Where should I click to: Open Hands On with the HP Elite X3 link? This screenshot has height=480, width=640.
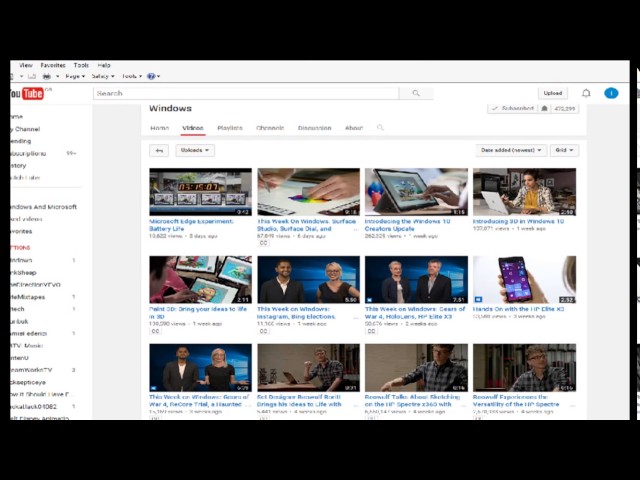(x=518, y=309)
